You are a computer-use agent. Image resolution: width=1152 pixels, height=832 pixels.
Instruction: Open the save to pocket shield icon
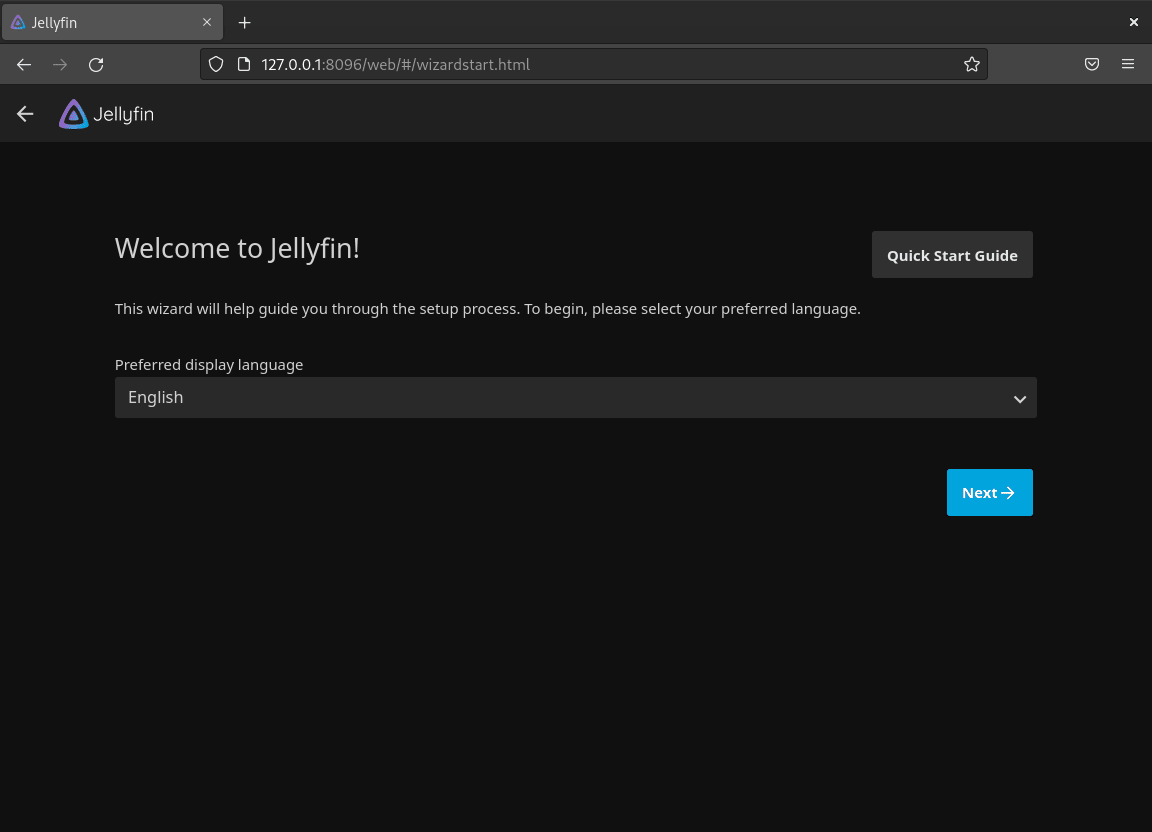1092,64
